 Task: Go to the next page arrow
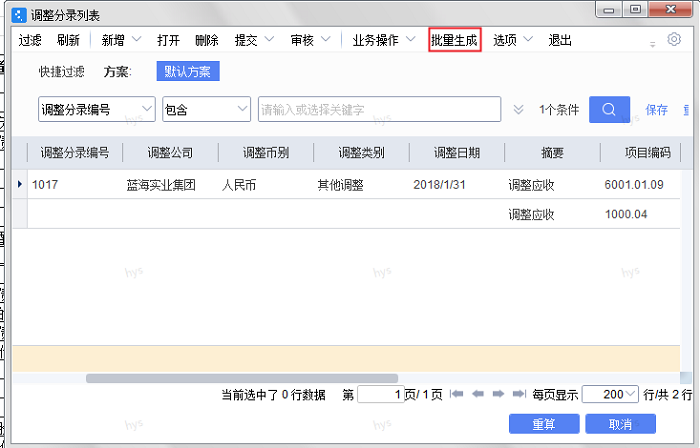498,395
